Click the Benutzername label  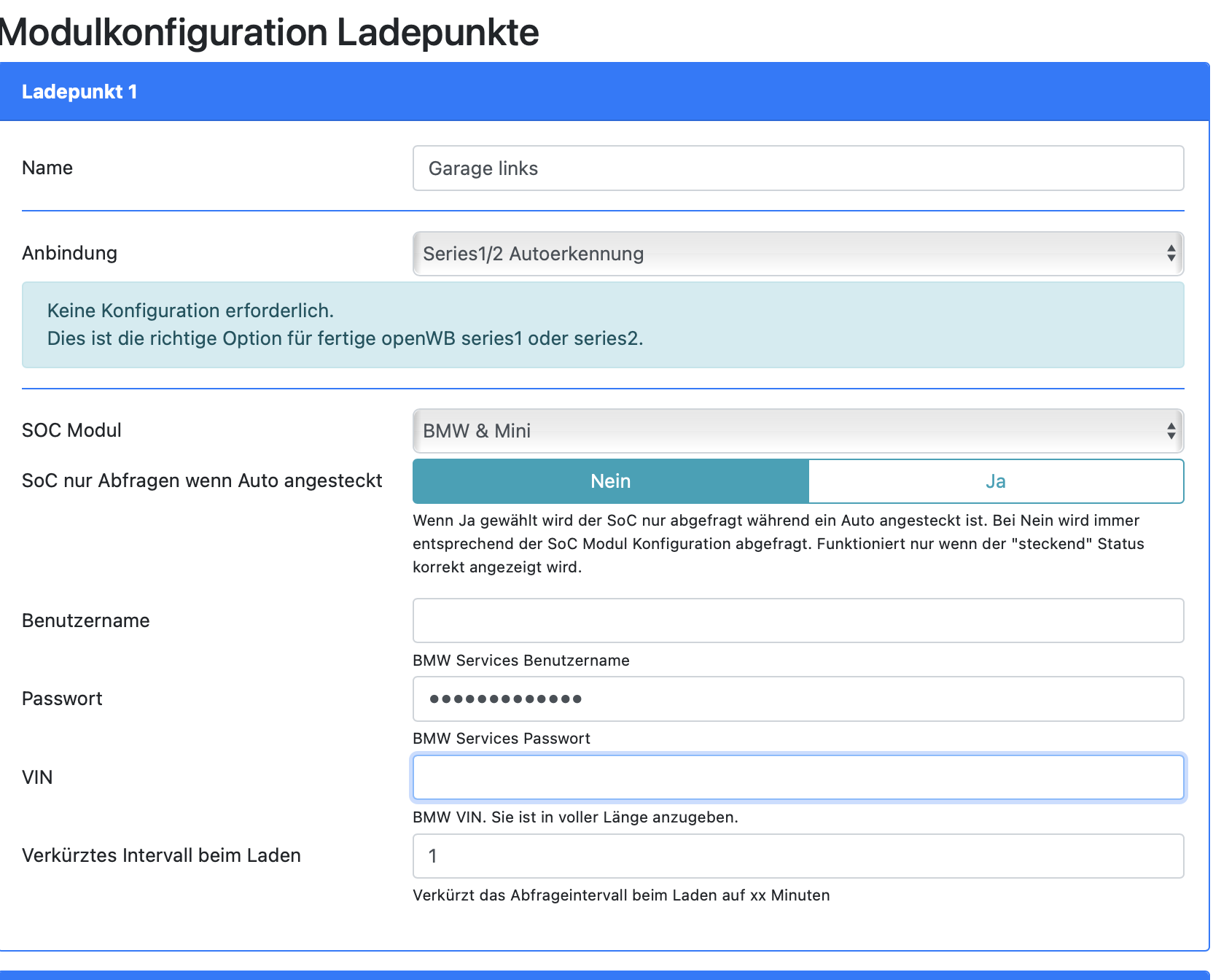(85, 621)
